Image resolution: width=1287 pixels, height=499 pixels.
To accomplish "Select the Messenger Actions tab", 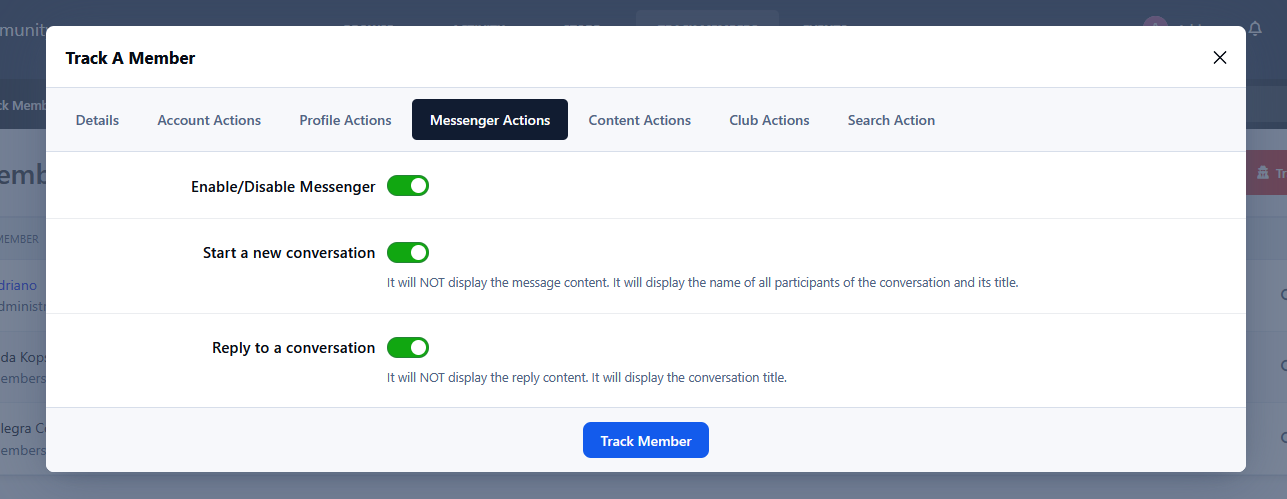I will (x=490, y=120).
